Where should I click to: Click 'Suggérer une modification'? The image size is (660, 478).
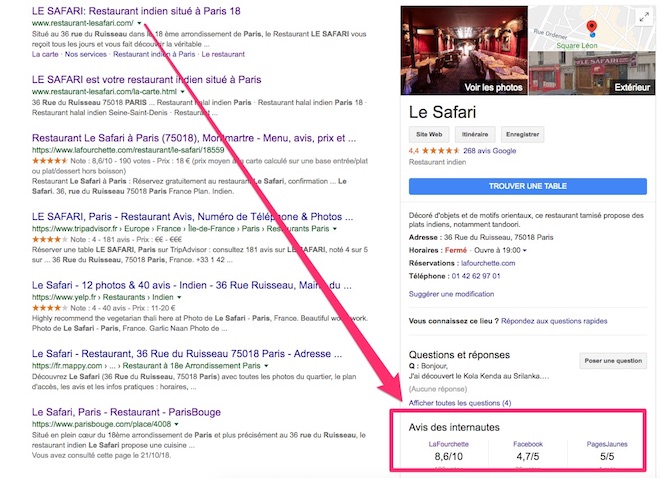pos(451,294)
